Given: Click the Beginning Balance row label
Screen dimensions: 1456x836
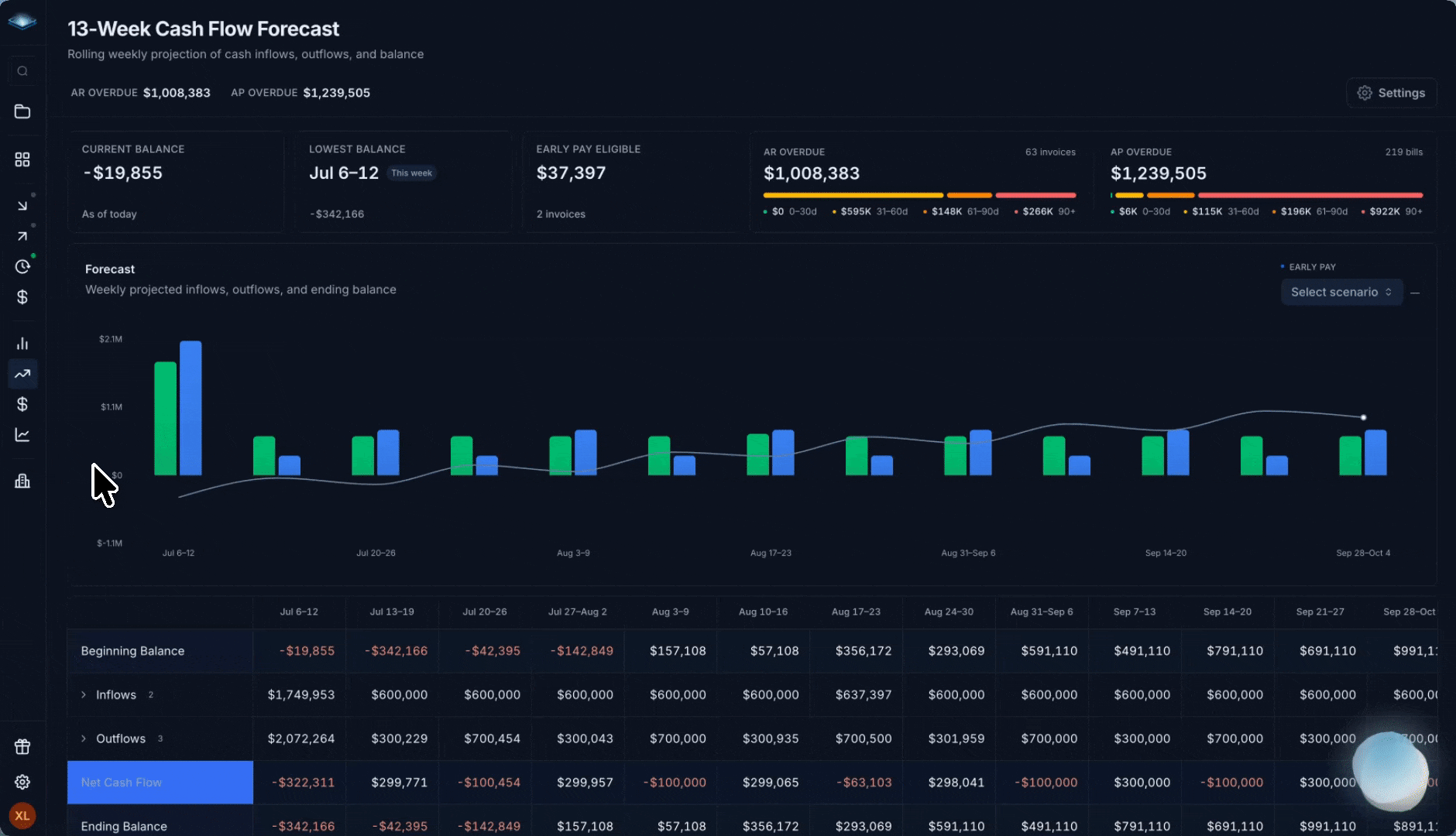Looking at the screenshot, I should coord(132,651).
